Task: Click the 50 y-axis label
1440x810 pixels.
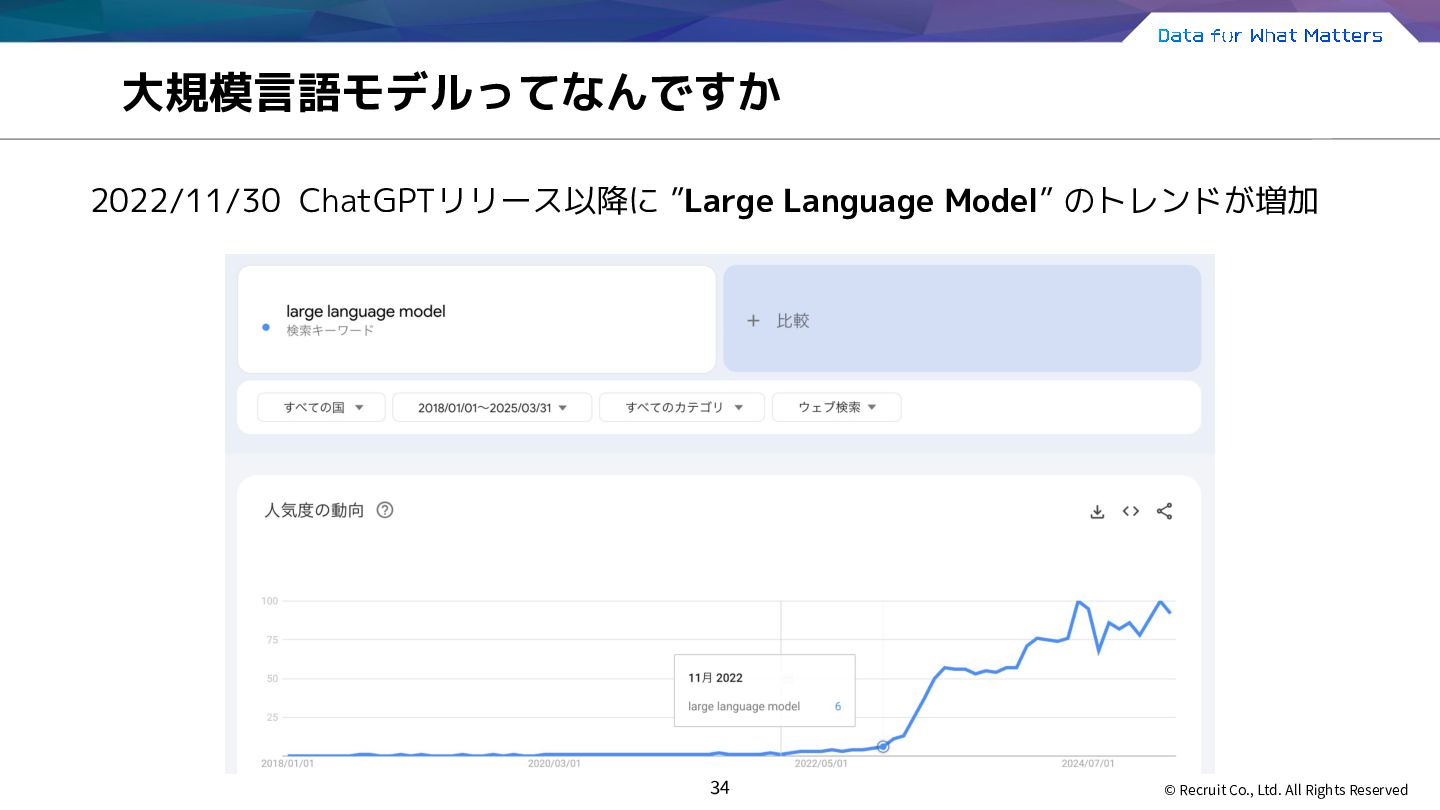Action: pos(272,679)
